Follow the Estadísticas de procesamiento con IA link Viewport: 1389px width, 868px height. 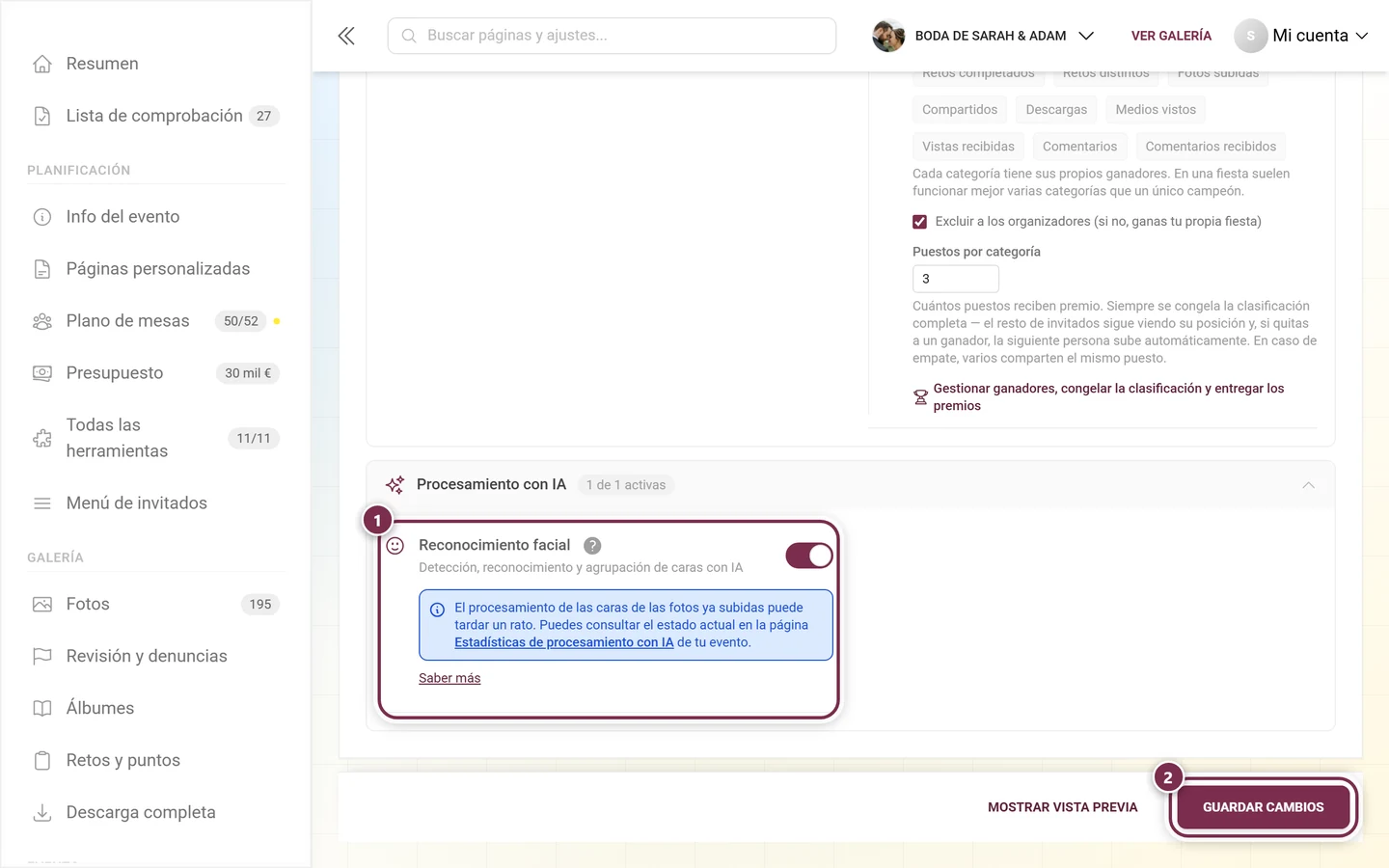tap(564, 642)
